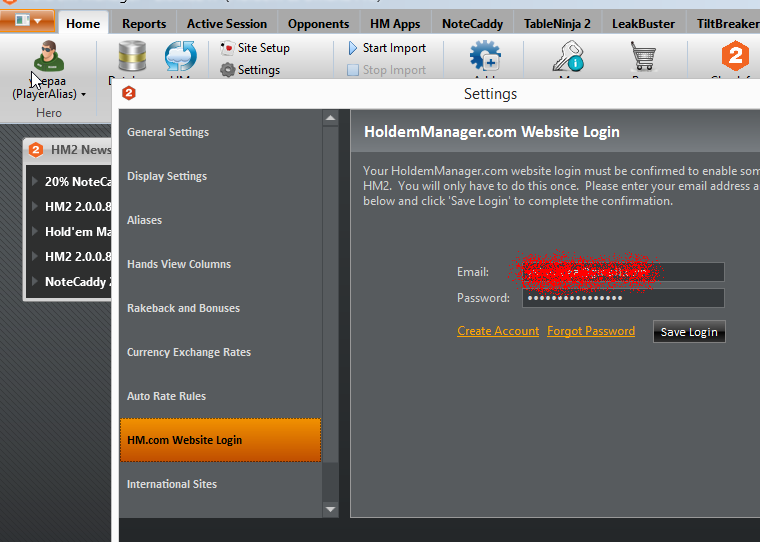This screenshot has width=760, height=542.
Task: Select the LeakBuster tab
Action: coord(643,23)
